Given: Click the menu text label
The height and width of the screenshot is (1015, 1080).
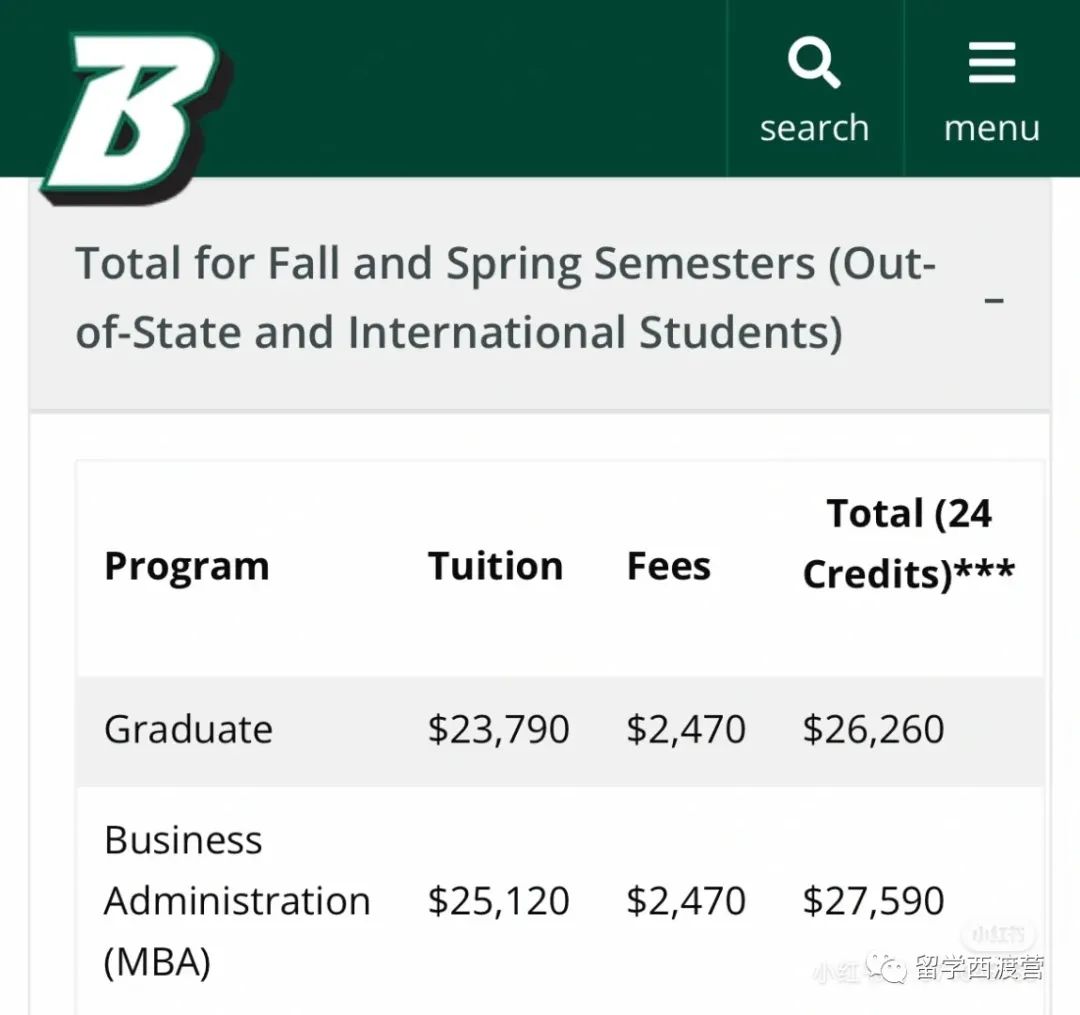Looking at the screenshot, I should click(x=992, y=128).
